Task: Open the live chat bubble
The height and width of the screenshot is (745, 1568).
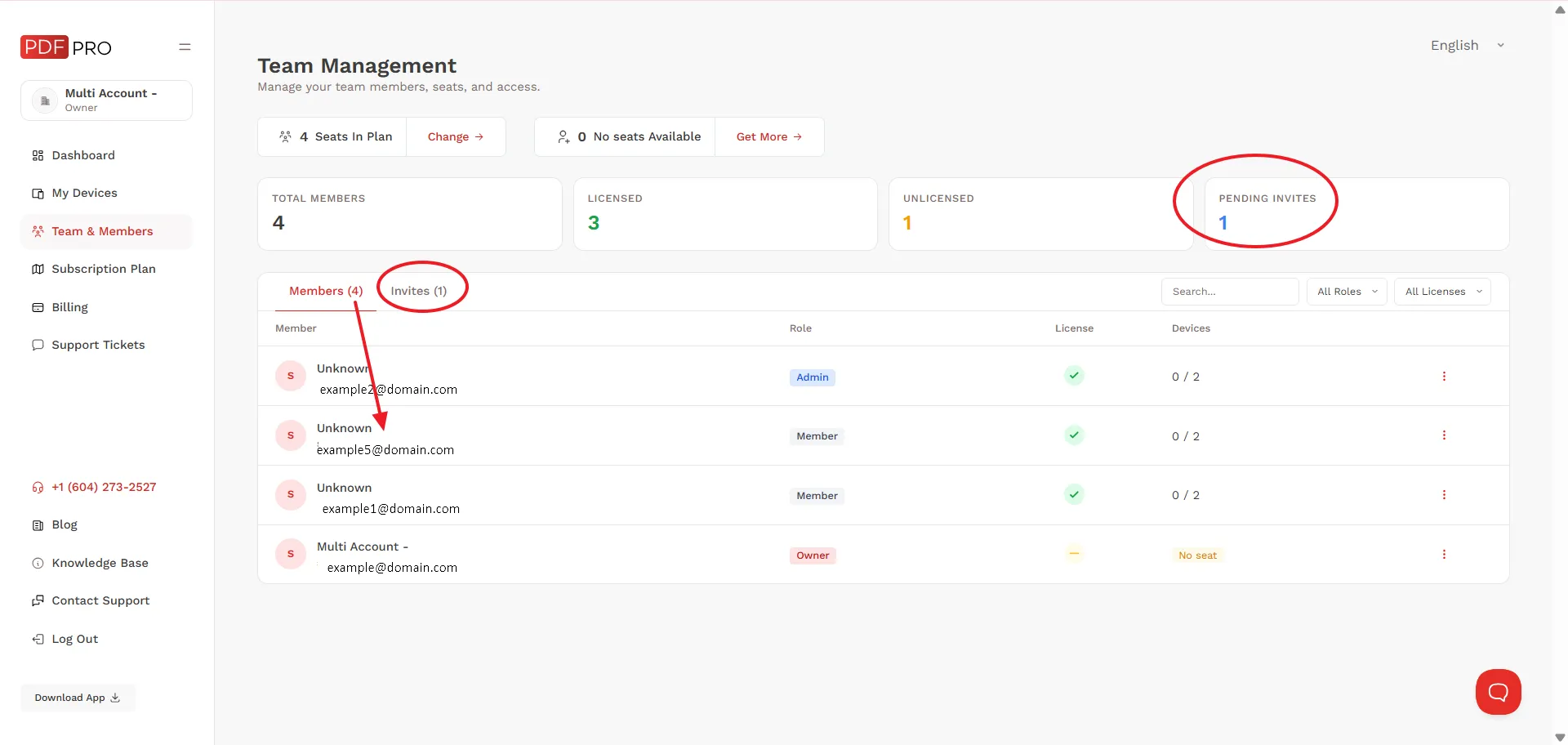Action: (x=1498, y=692)
